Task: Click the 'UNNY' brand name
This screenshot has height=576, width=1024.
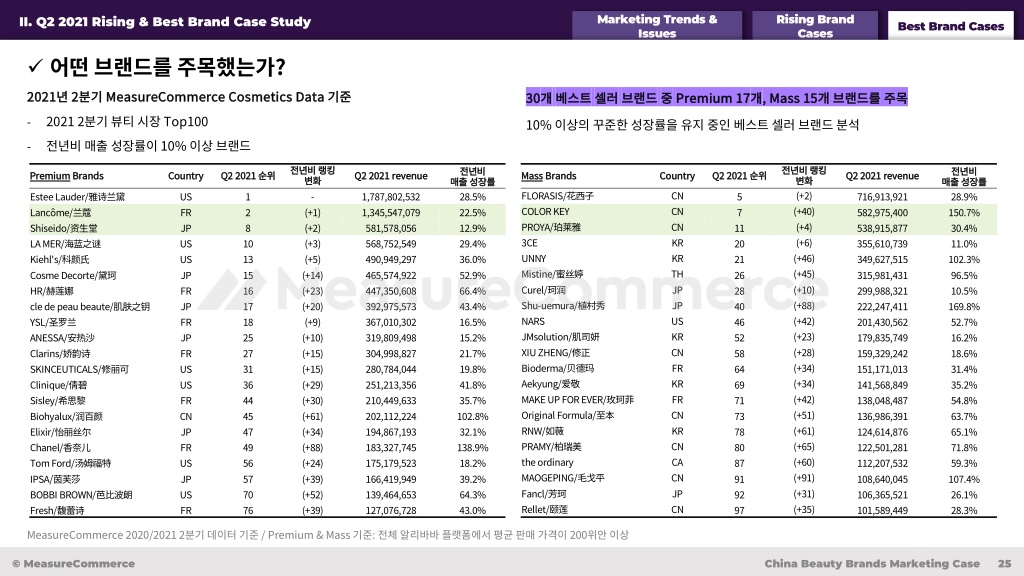Action: pyautogui.click(x=534, y=259)
